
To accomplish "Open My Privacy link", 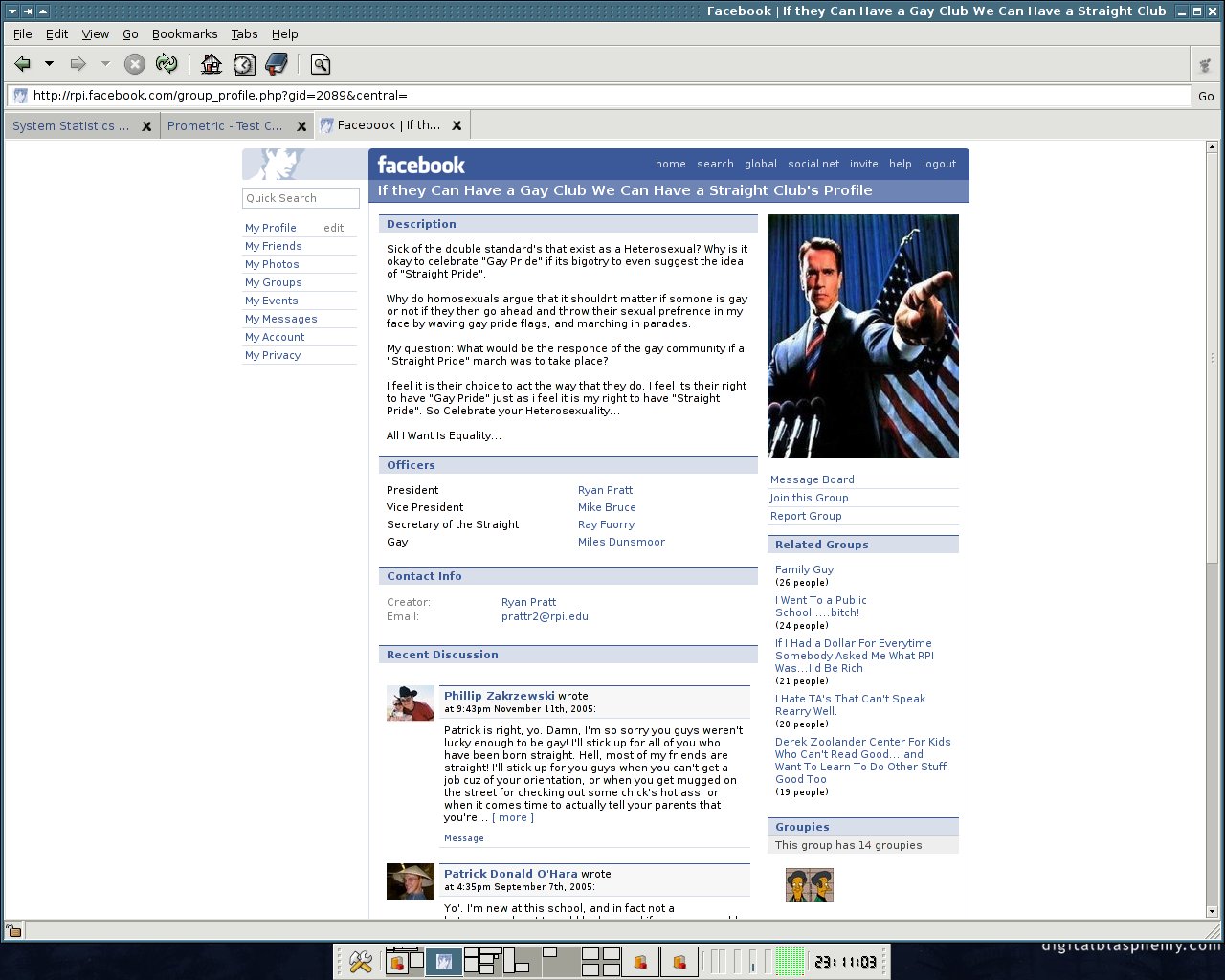I will click(x=273, y=355).
